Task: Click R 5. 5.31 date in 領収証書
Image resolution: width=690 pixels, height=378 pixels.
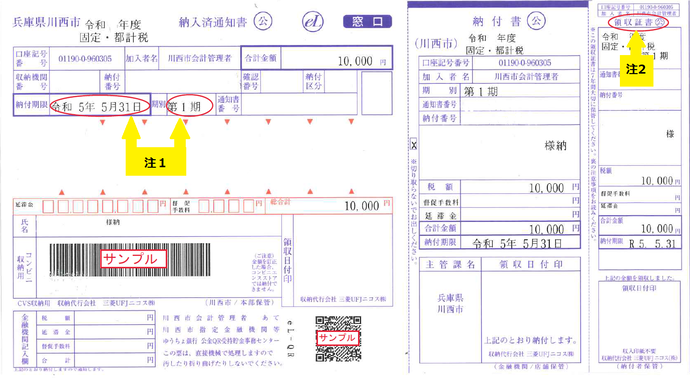Action: [x=652, y=244]
